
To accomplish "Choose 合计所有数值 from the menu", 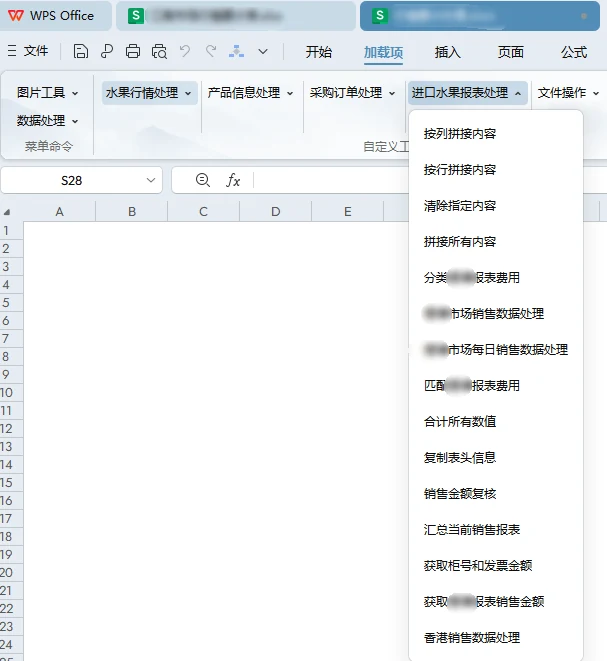I will [460, 422].
